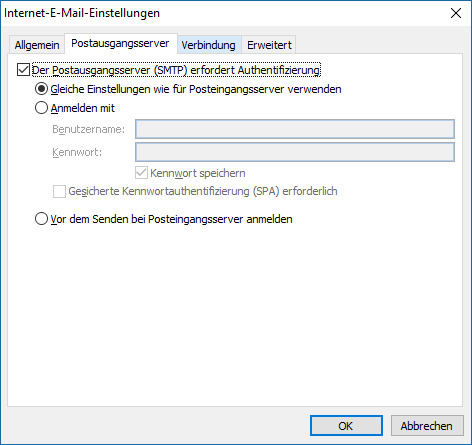Select 'Gleiche Einstellungen wie für Posteingangsserver' radio
The height and width of the screenshot is (445, 472).
[41, 89]
